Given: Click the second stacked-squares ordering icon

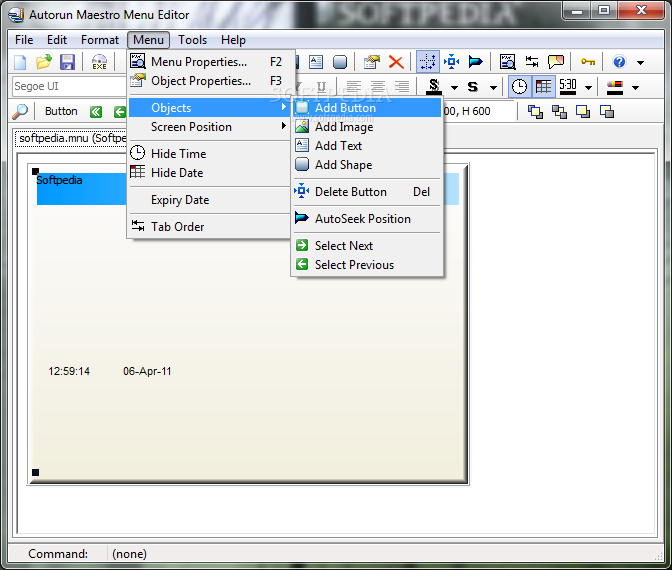Looking at the screenshot, I should (559, 112).
